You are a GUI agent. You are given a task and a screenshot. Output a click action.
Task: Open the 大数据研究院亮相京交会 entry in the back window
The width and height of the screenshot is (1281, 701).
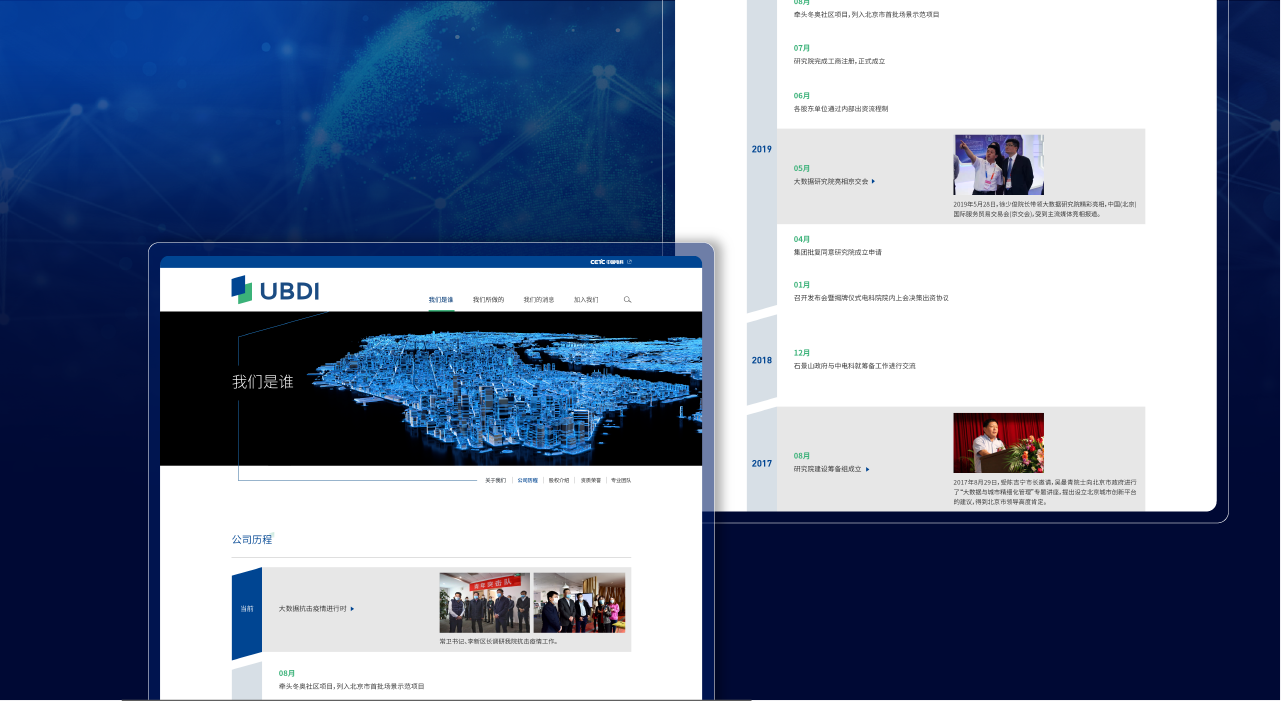pos(831,182)
